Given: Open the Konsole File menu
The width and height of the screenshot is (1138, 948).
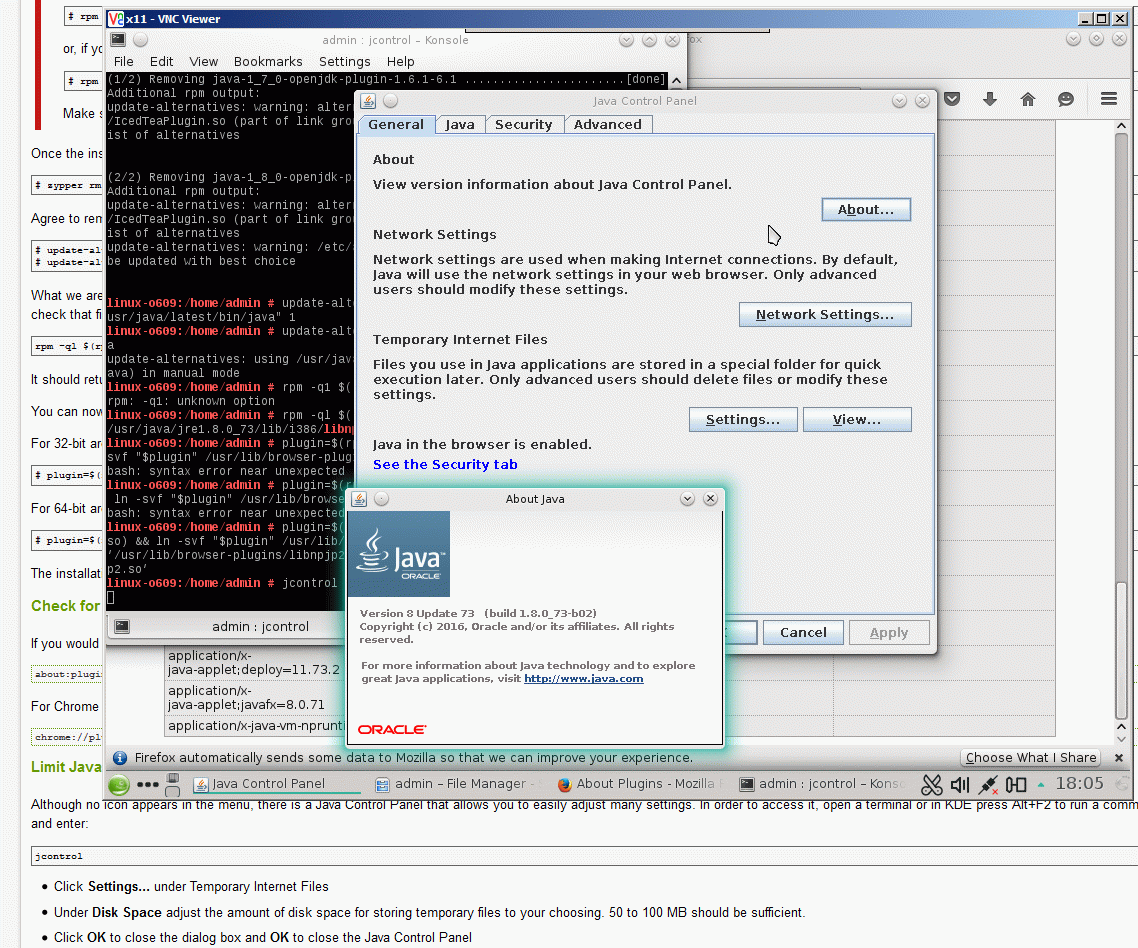Looking at the screenshot, I should tap(123, 62).
